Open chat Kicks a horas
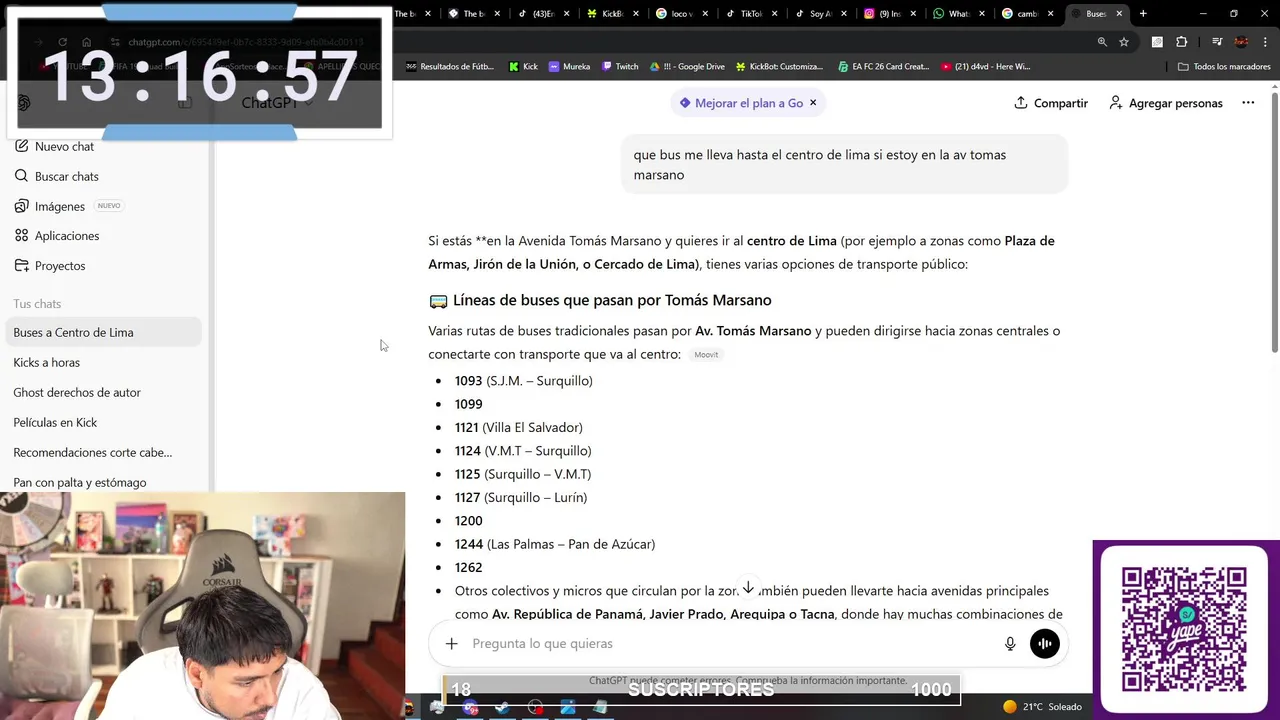Screen dimensions: 1280x720 pyautogui.click(x=104, y=363)
